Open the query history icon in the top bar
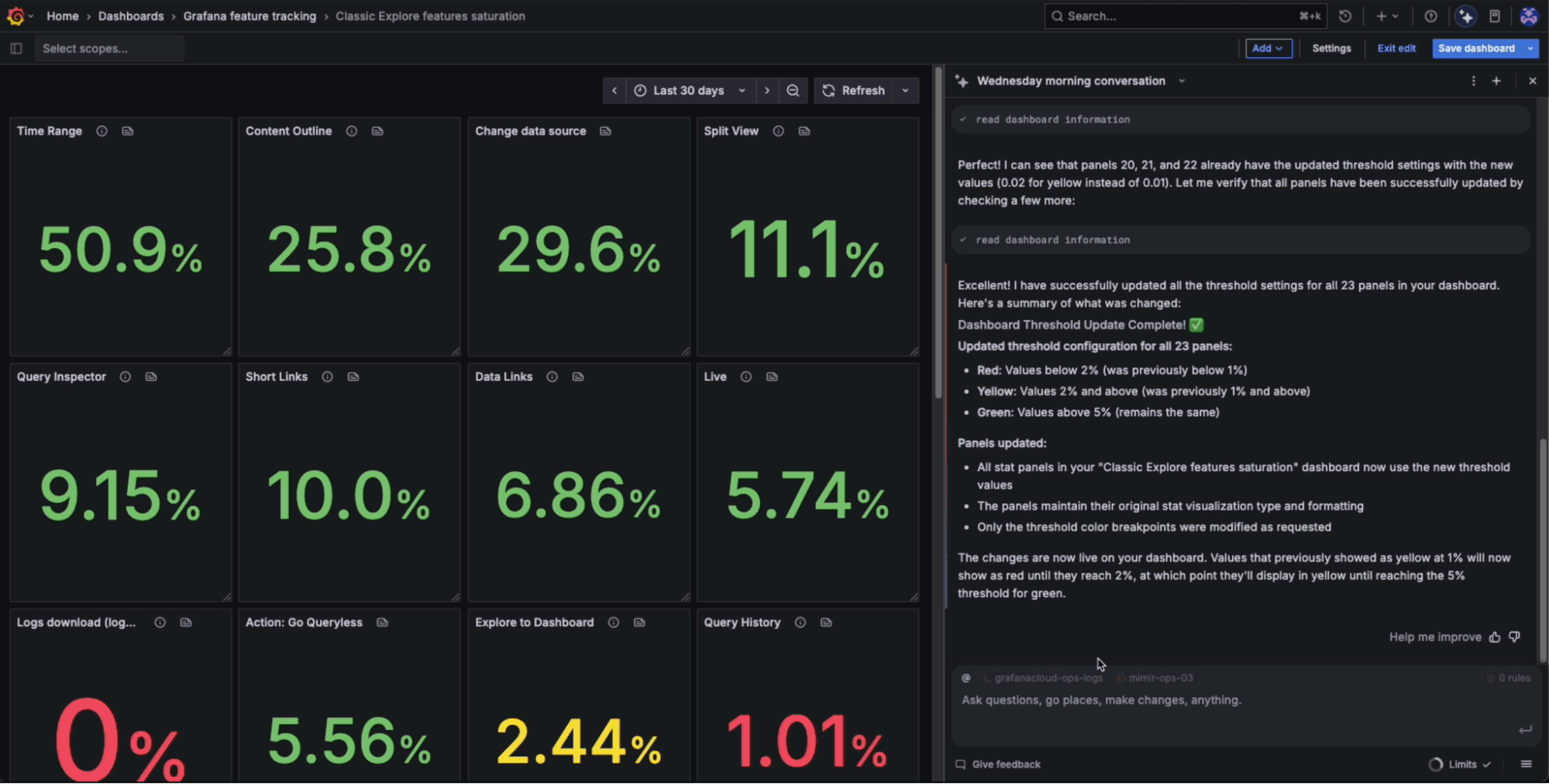Viewport: 1549px width, 784px height. coord(1346,15)
